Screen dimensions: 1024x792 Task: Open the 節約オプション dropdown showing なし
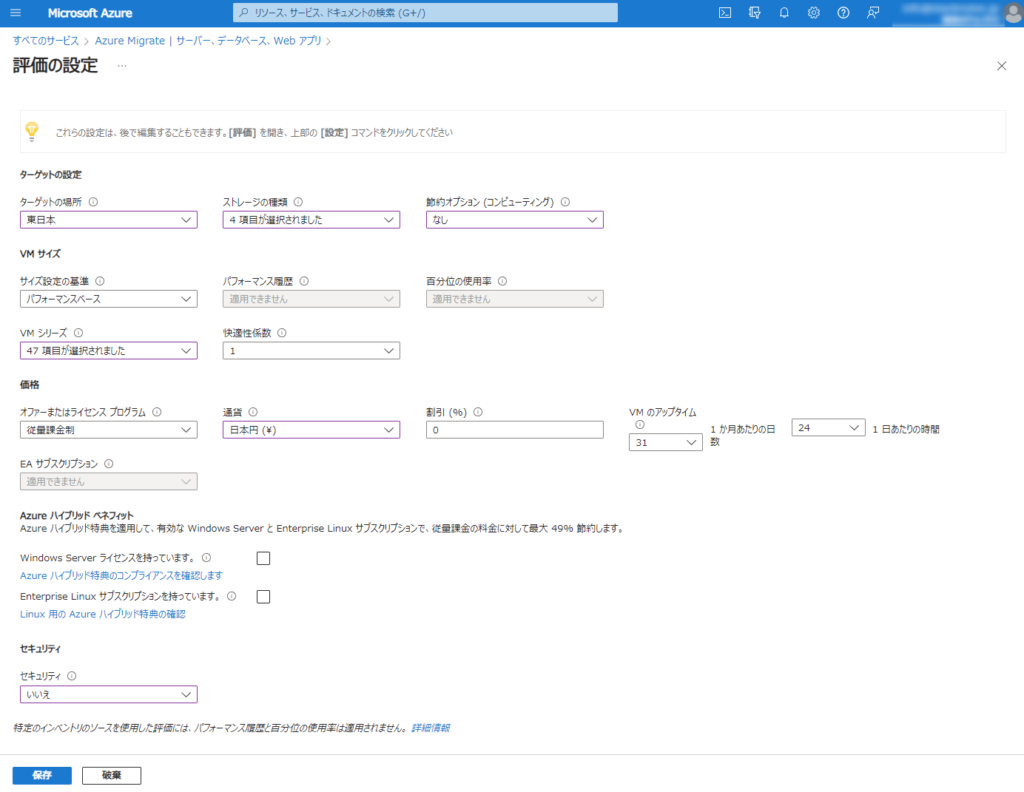point(515,220)
